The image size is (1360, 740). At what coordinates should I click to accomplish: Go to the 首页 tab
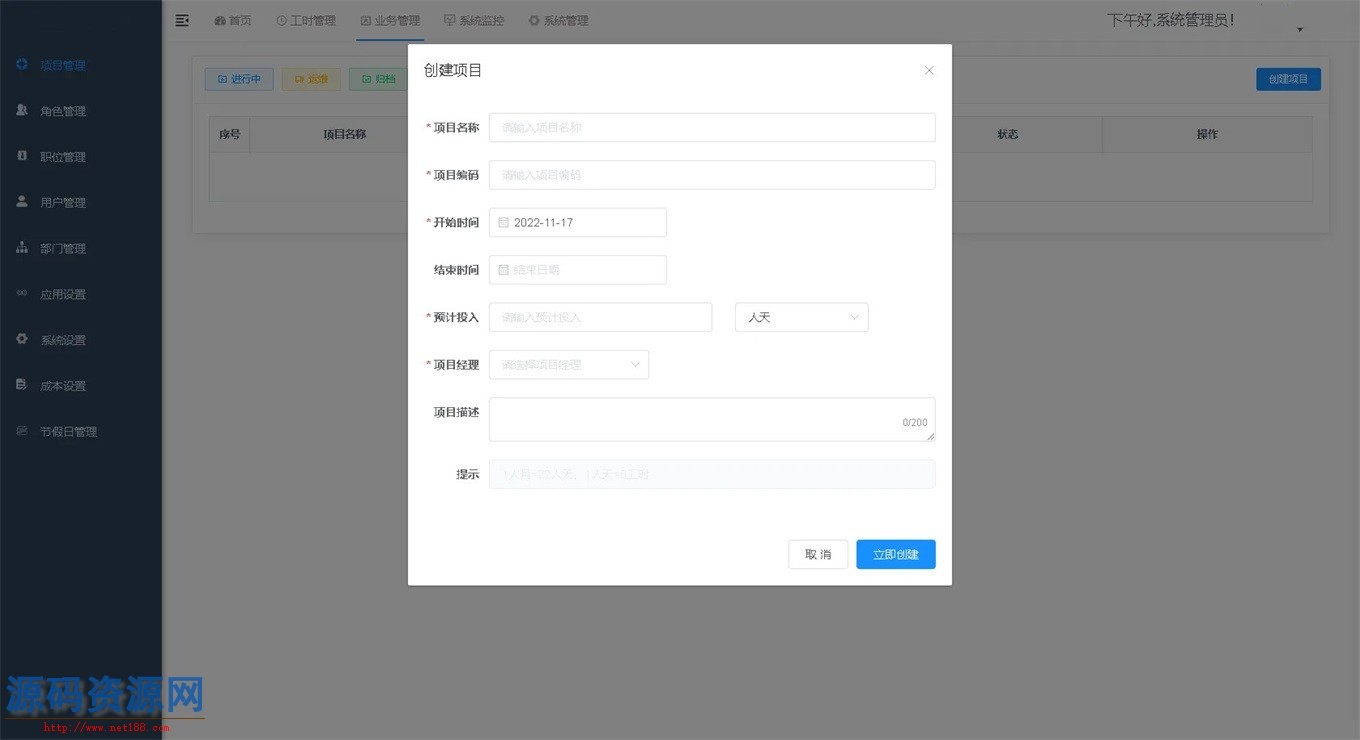(x=233, y=20)
